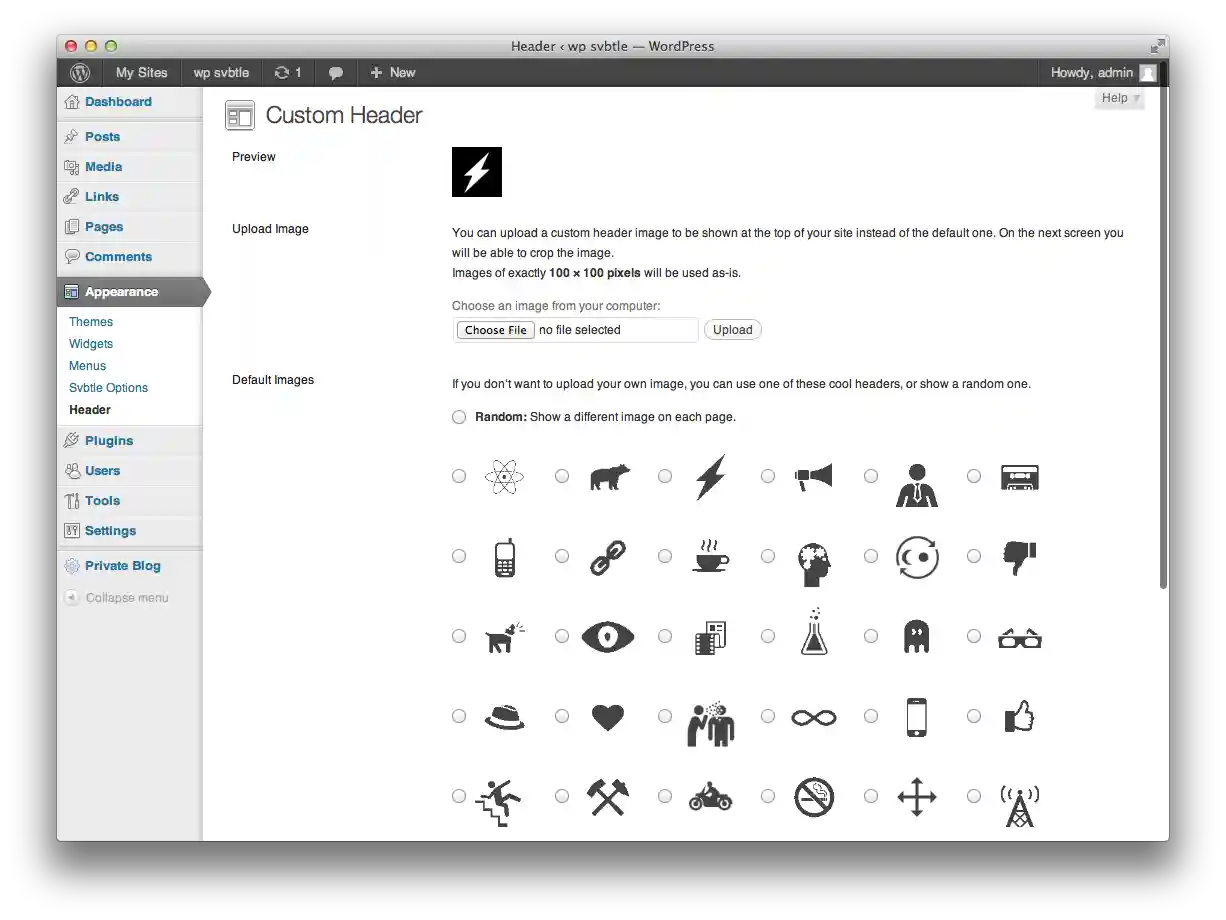This screenshot has height=920, width=1226.
Task: Click the Choose File button
Action: tap(496, 330)
